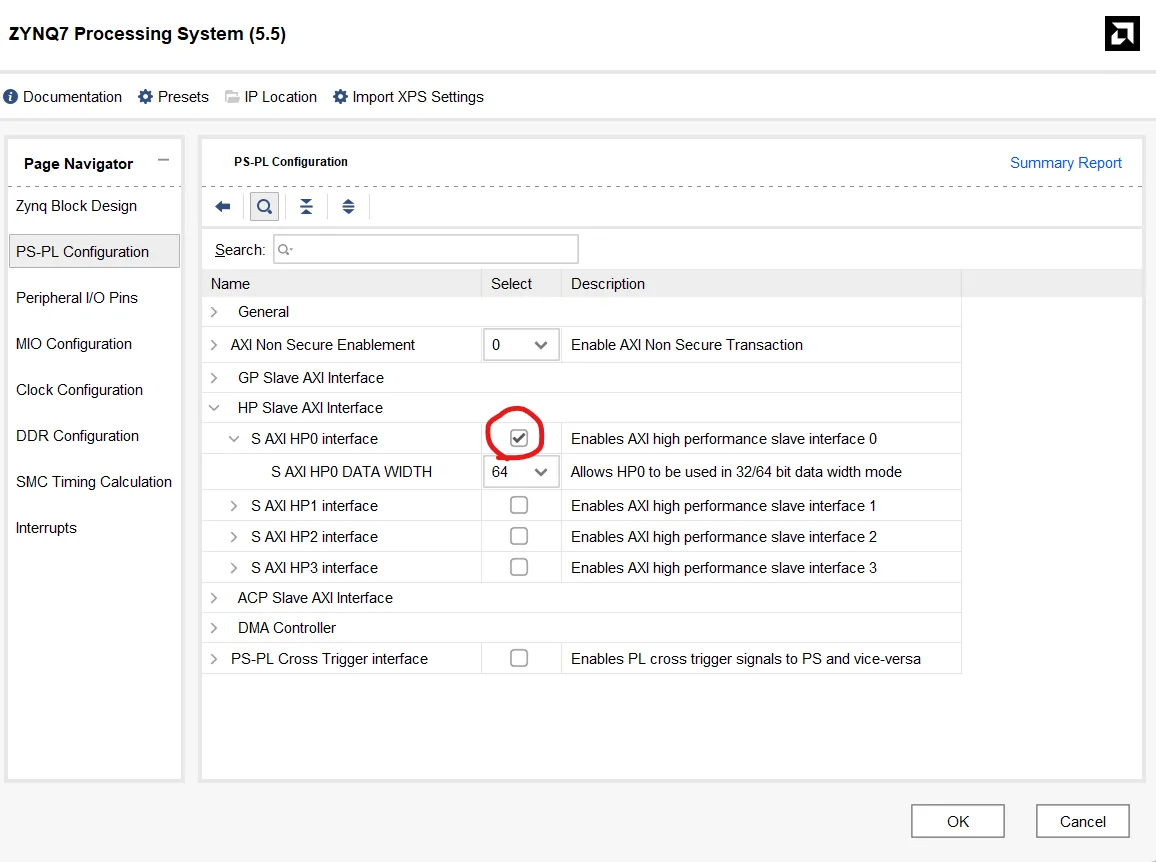The image size is (1156, 862).
Task: Open the S AXI HP0 DATA WIDTH dropdown
Action: [520, 471]
